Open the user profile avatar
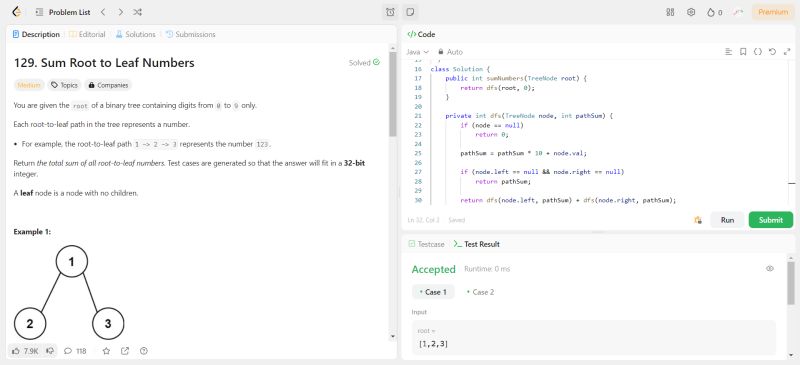Image resolution: width=800 pixels, height=365 pixels. (738, 12)
